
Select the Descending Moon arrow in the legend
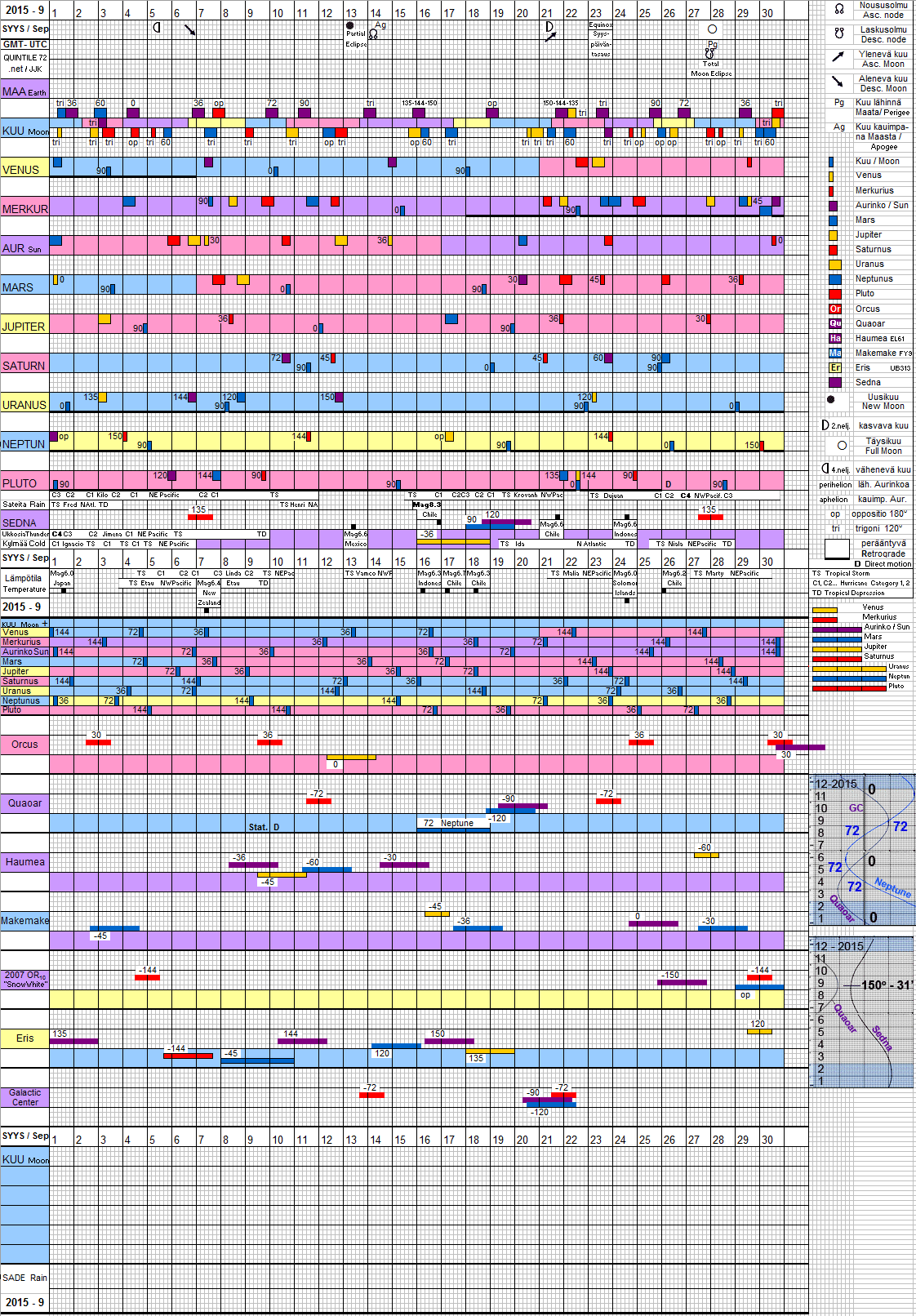(838, 82)
